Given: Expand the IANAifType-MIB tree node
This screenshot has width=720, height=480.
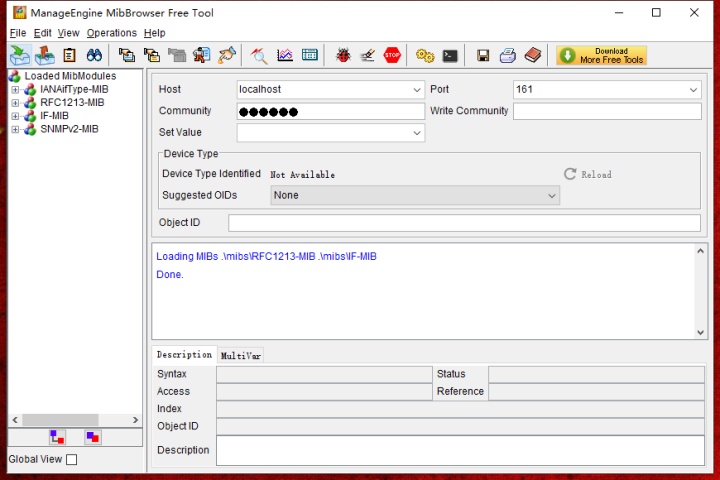Looking at the screenshot, I should click(15, 90).
